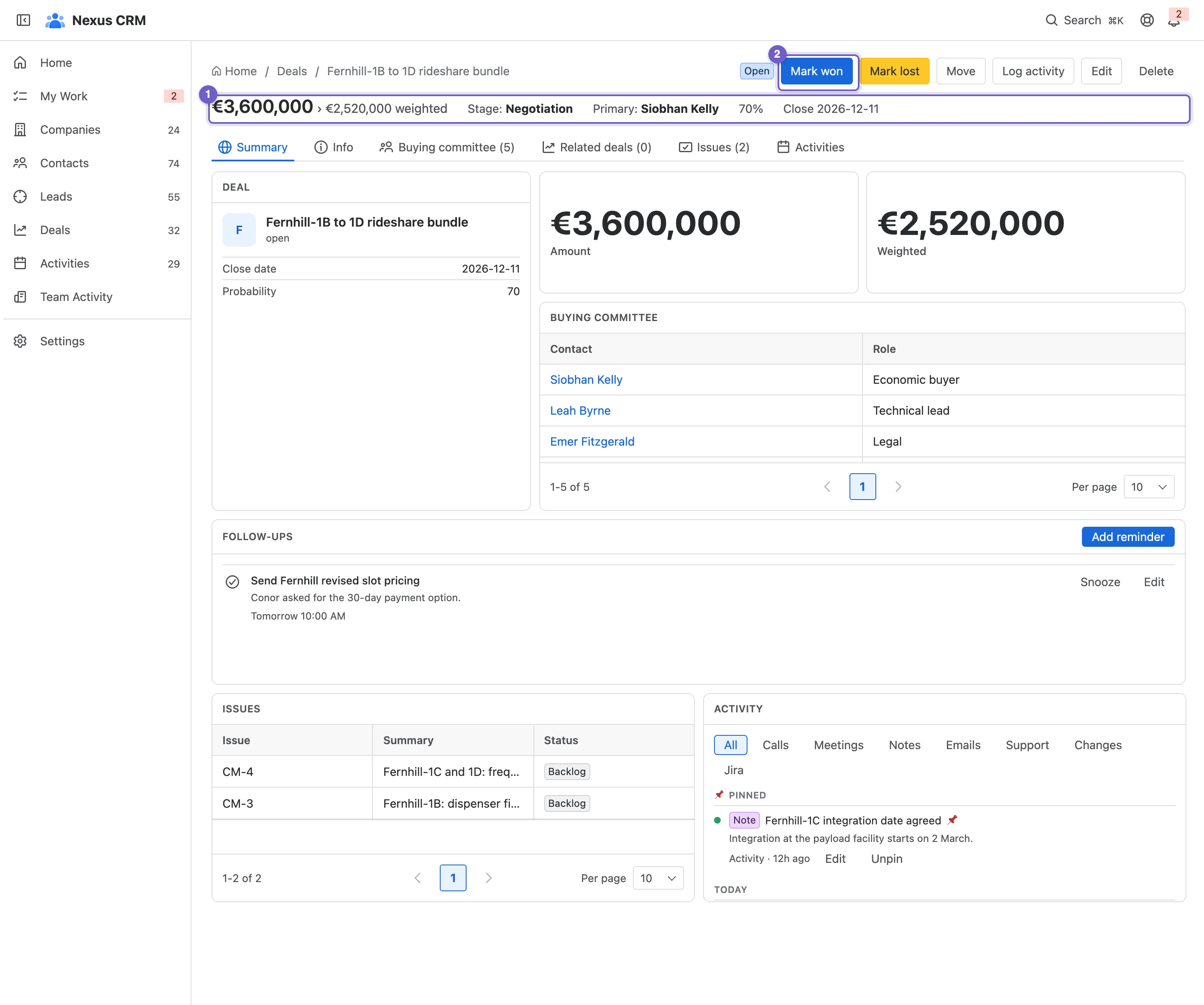Open Buying Committee per page dropdown
The height and width of the screenshot is (1005, 1204).
1149,487
